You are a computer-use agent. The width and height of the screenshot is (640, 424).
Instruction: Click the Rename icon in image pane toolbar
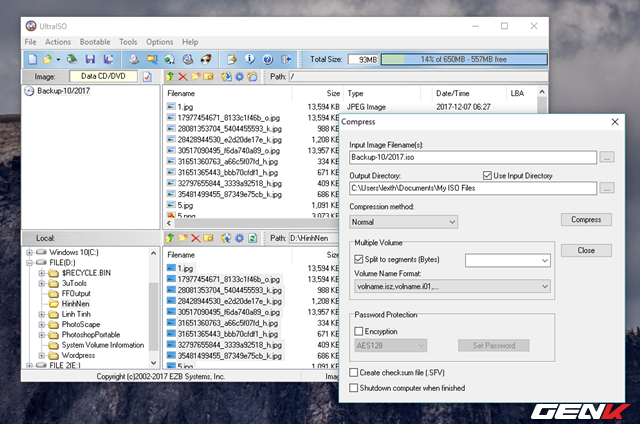tap(209, 76)
